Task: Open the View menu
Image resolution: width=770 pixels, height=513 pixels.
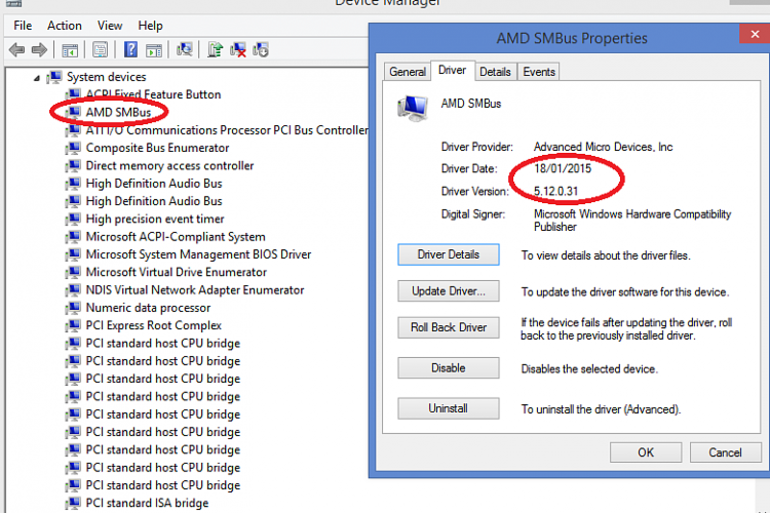Action: tap(110, 25)
